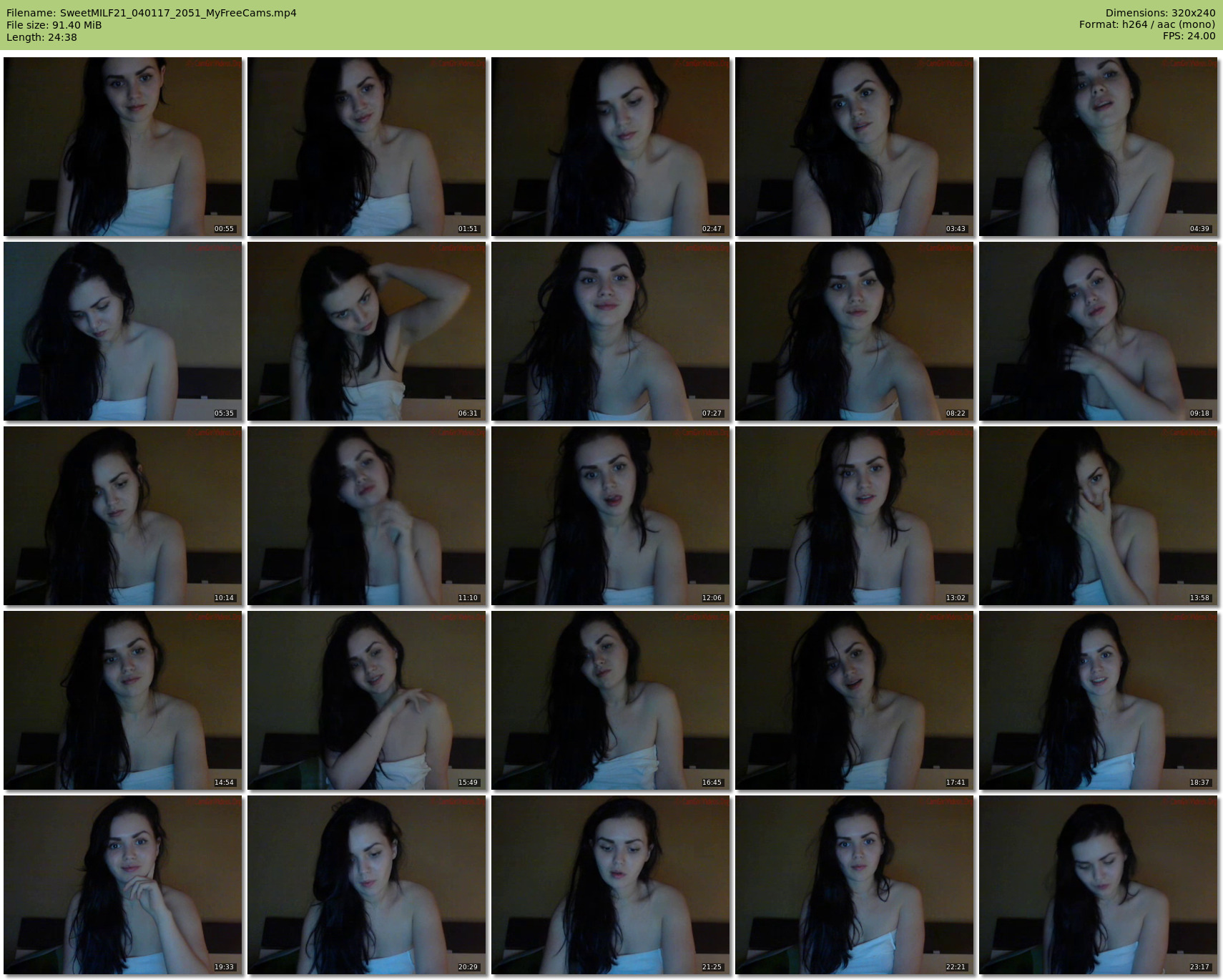Click the Length 24:38 text
1223x980 pixels.
[x=41, y=37]
